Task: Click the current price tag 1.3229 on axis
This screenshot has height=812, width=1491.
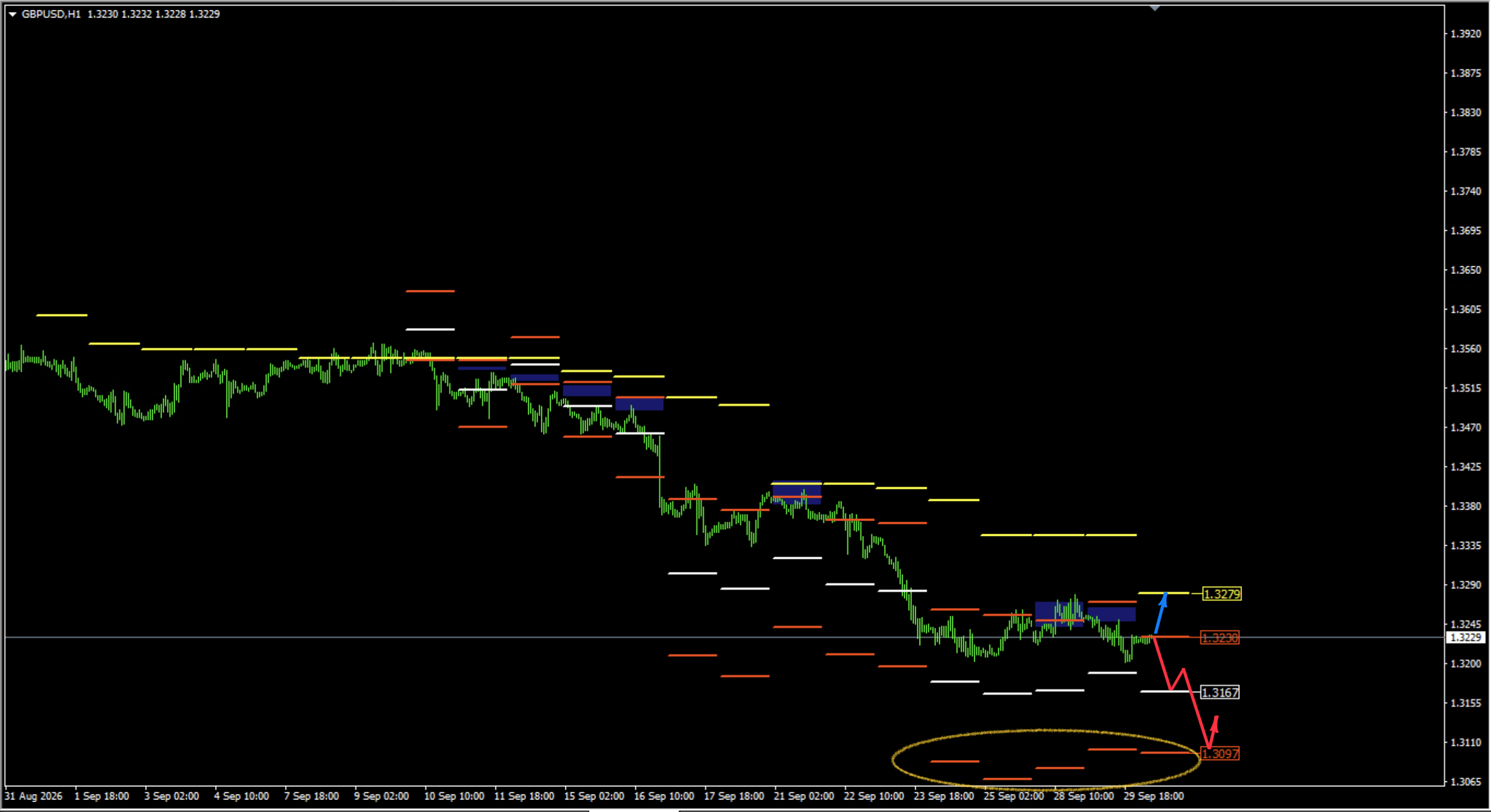Action: click(x=1465, y=637)
